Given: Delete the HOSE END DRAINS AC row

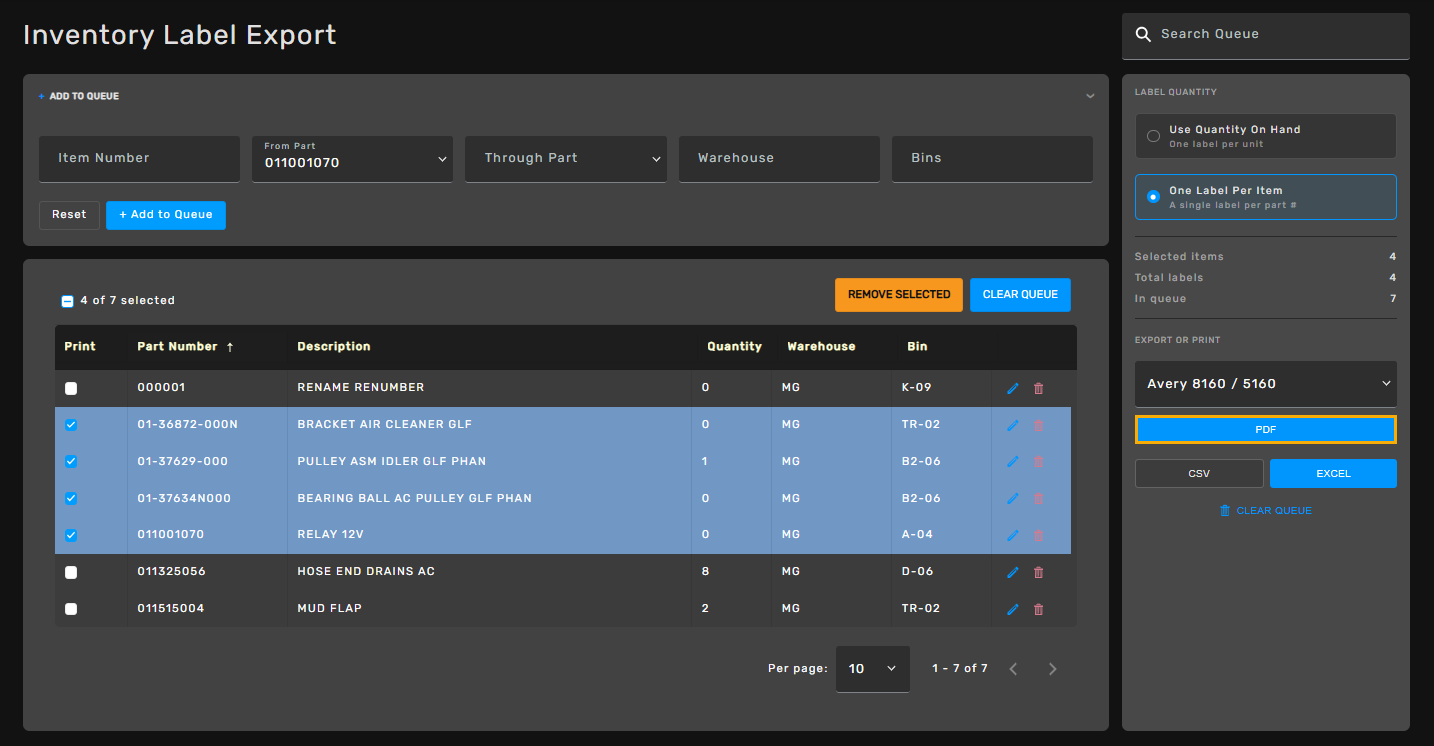Looking at the screenshot, I should coord(1038,572).
